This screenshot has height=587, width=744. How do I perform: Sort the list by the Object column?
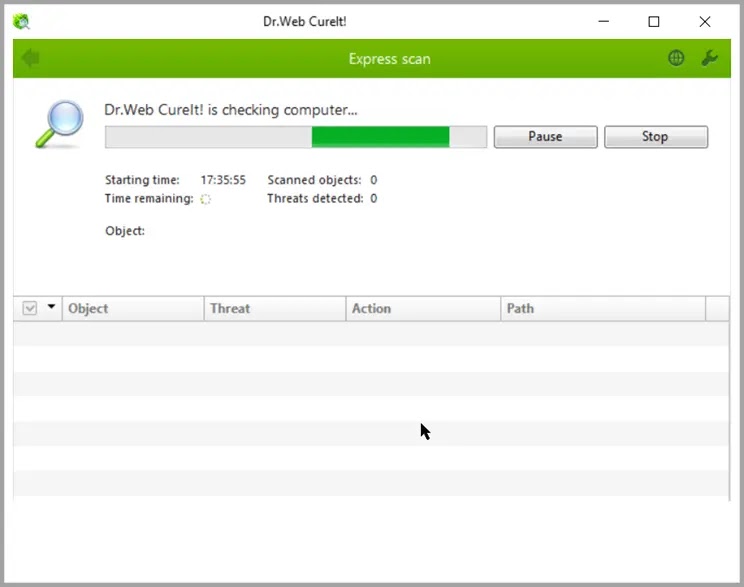pos(133,308)
